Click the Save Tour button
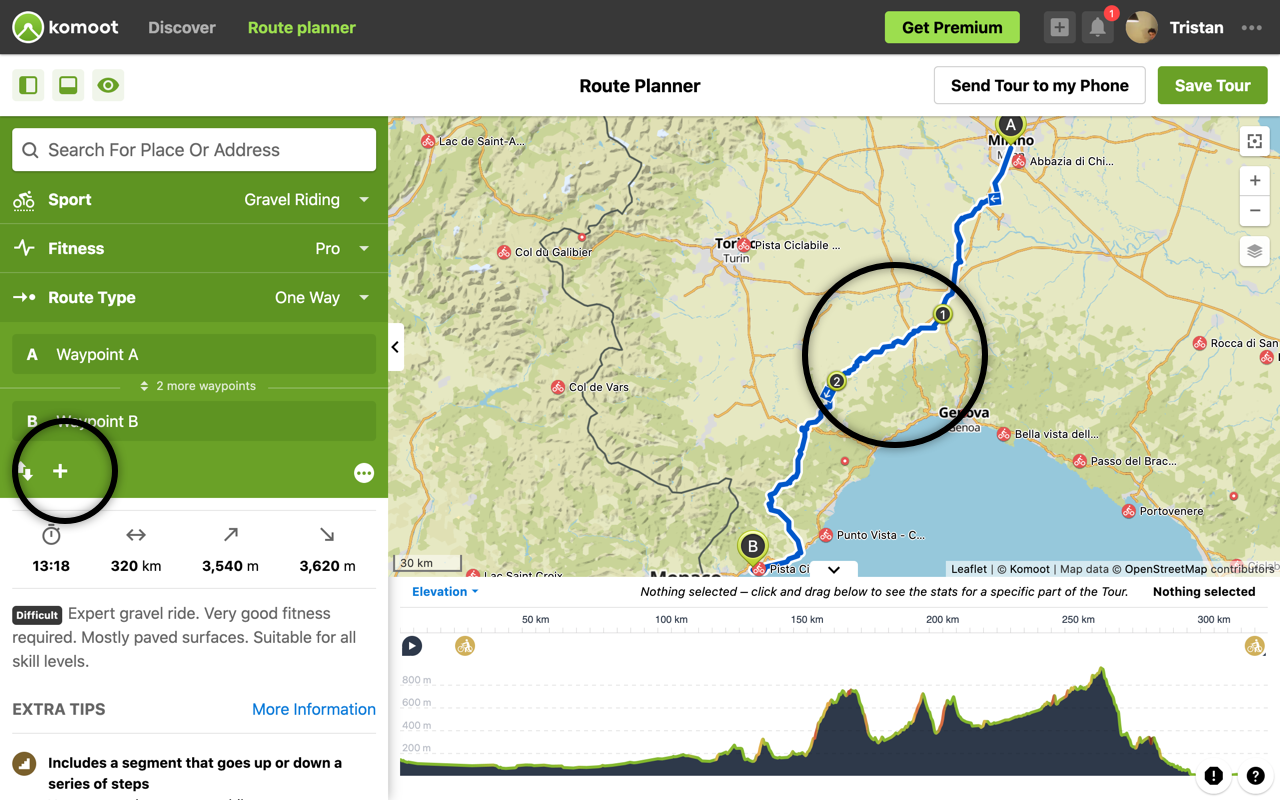This screenshot has width=1280, height=800. (1212, 85)
